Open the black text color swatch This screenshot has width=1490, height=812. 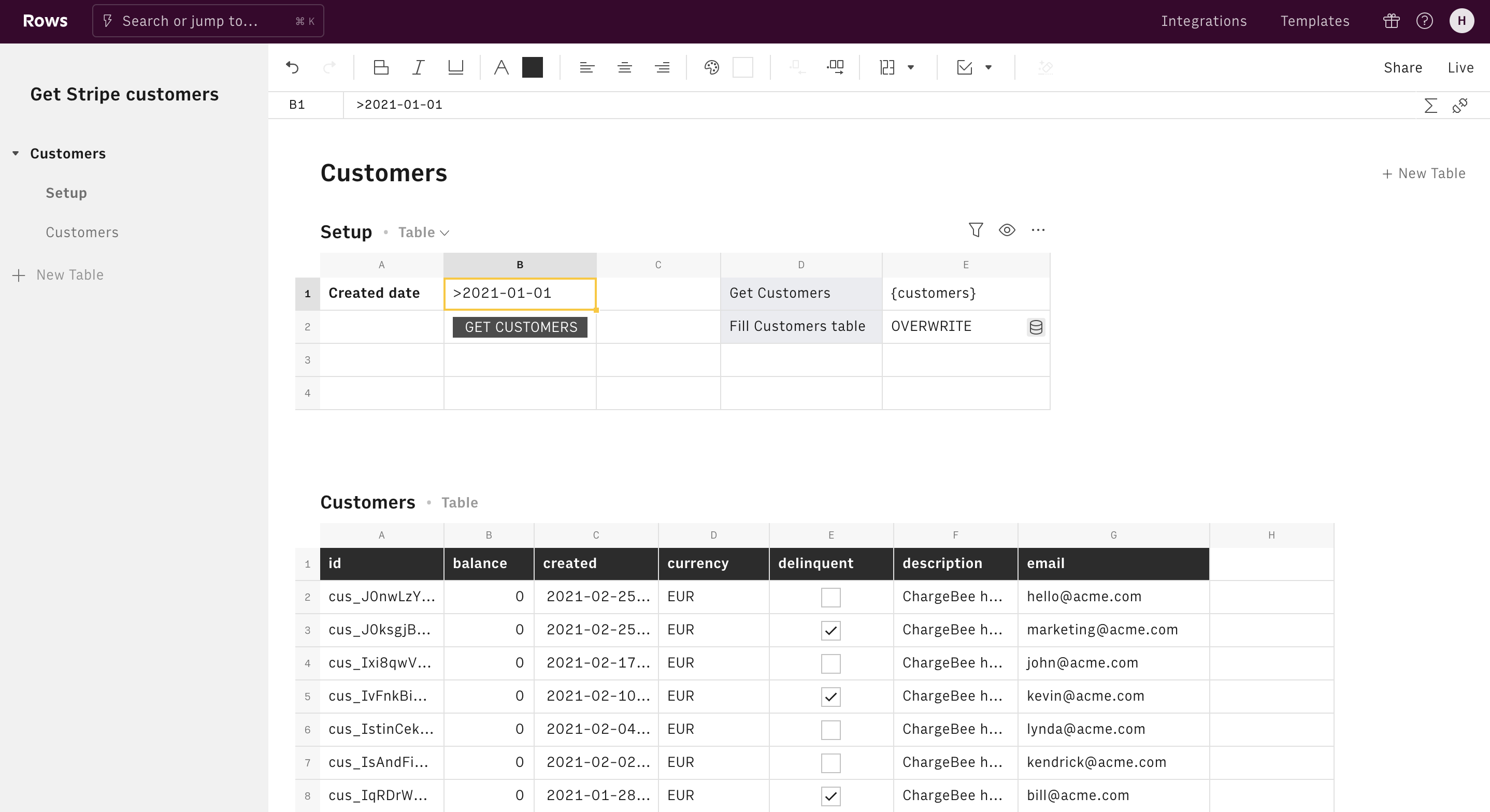[532, 68]
